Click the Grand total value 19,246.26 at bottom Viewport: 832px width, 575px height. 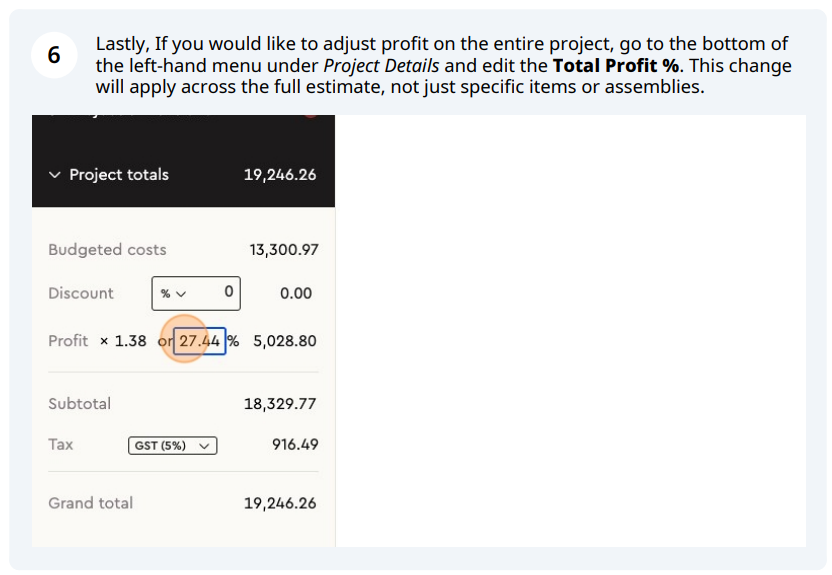point(280,503)
